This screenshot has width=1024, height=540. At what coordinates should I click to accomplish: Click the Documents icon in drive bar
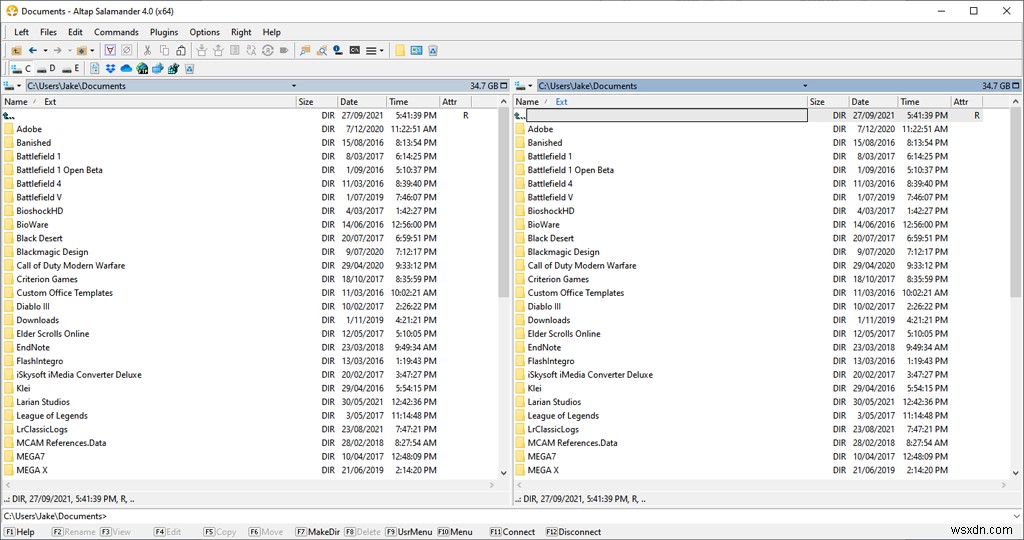95,68
